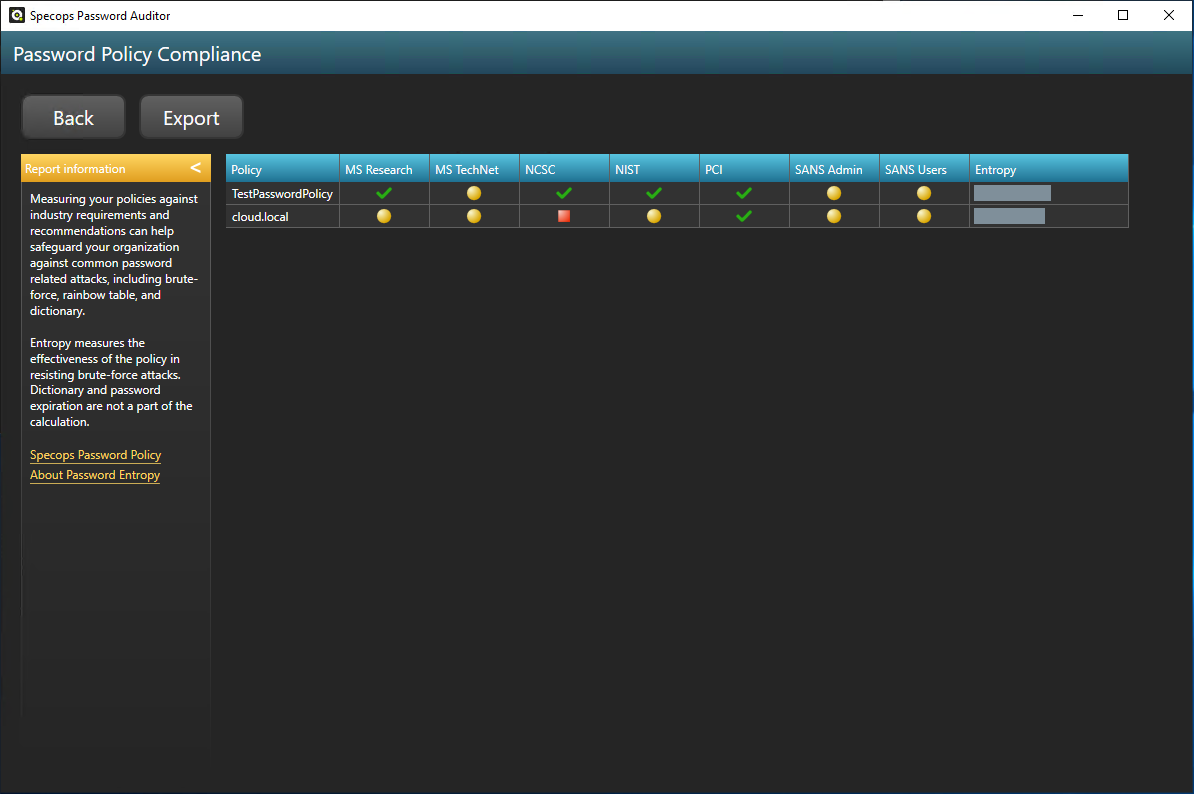The width and height of the screenshot is (1194, 794).
Task: Click the Report information panel header
Action: pyautogui.click(x=116, y=168)
